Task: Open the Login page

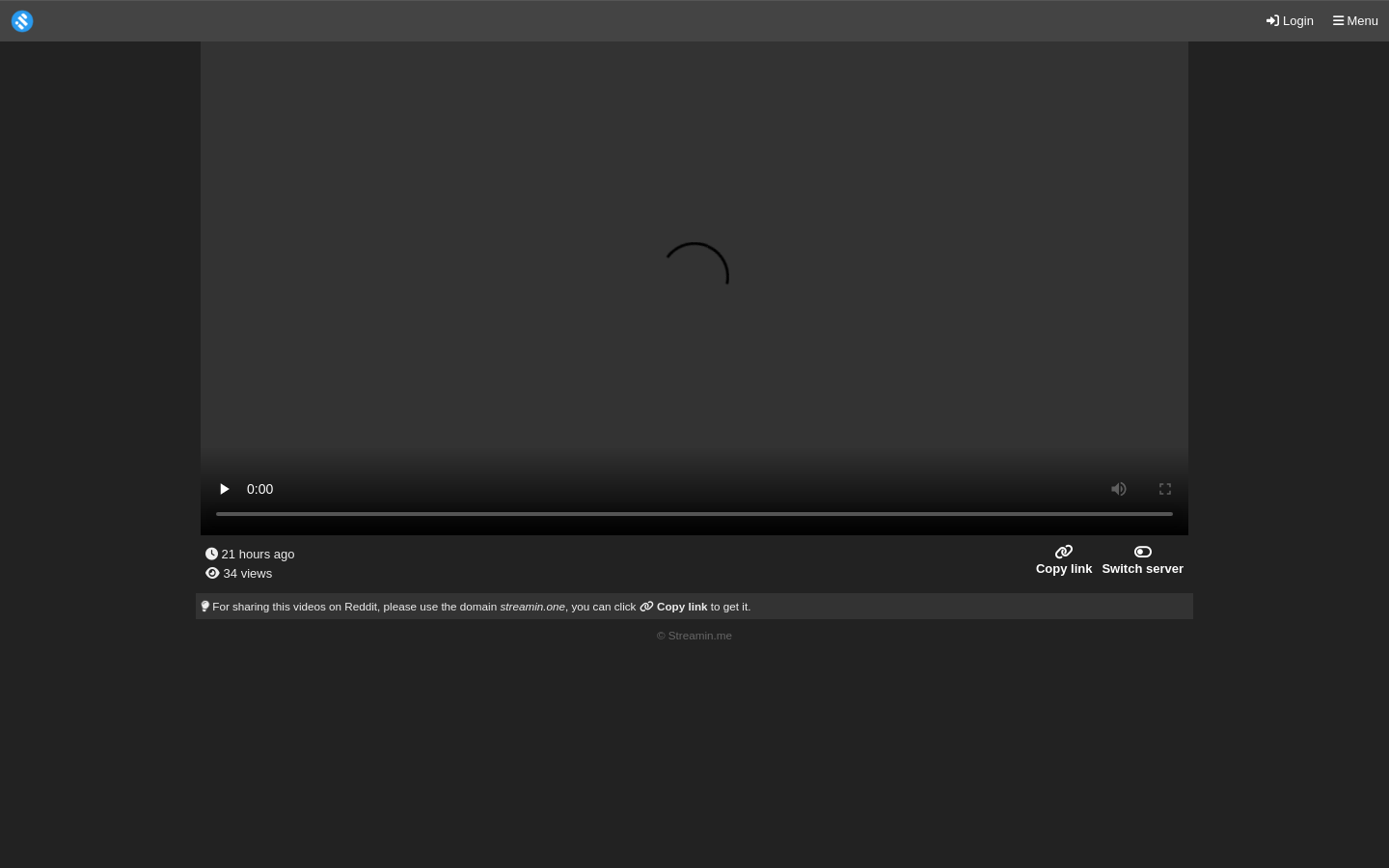Action: [x=1290, y=21]
